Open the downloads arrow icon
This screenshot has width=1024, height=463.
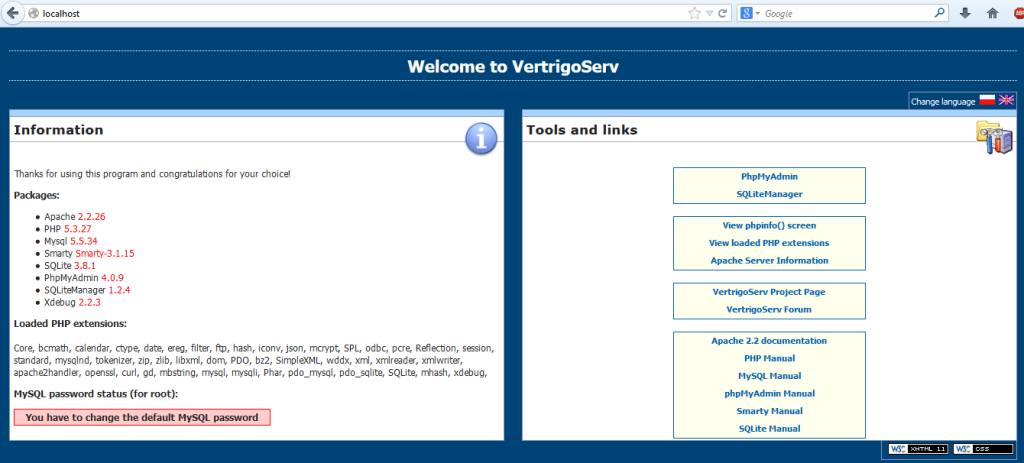coord(965,13)
